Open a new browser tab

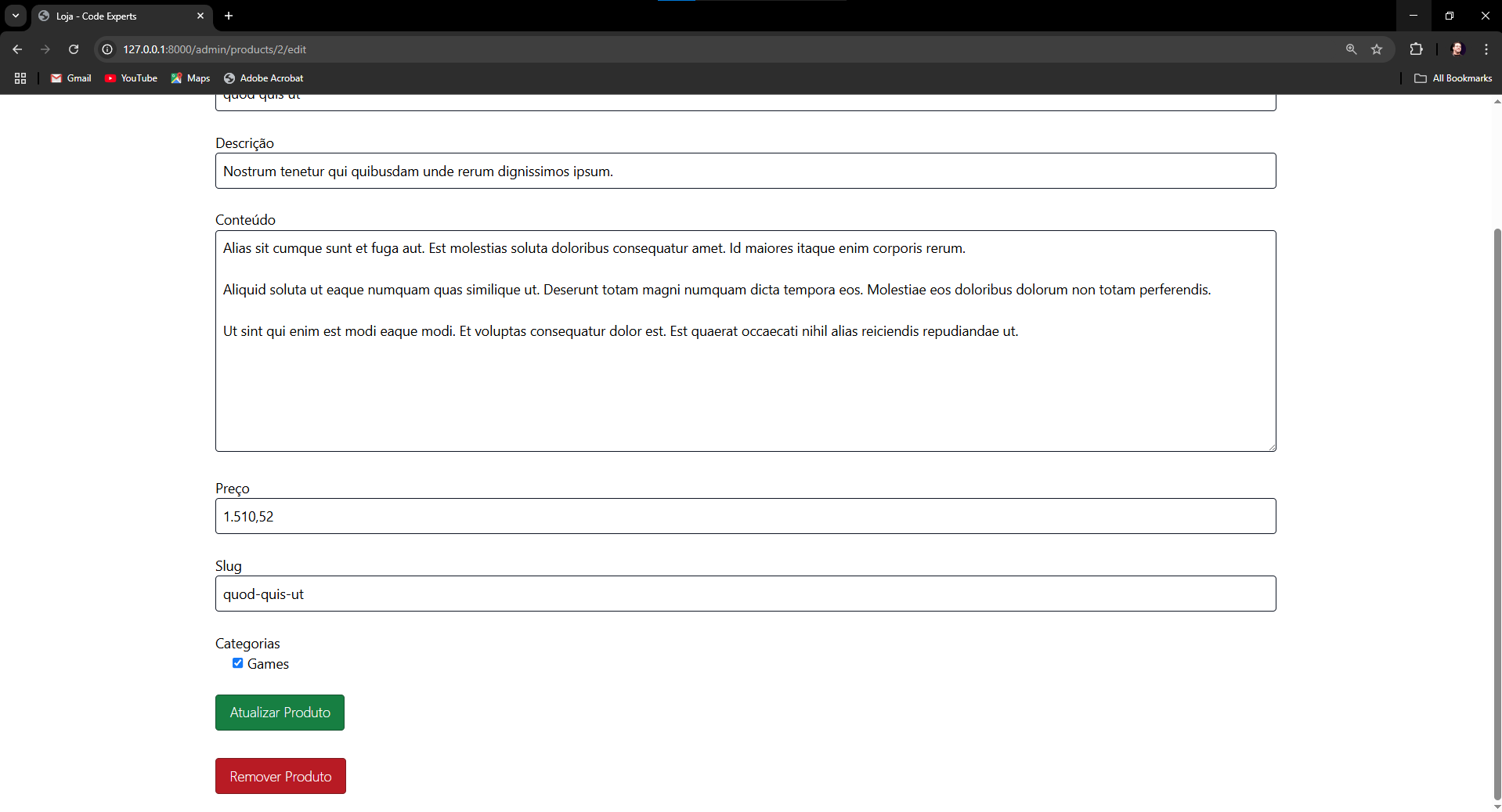[229, 16]
